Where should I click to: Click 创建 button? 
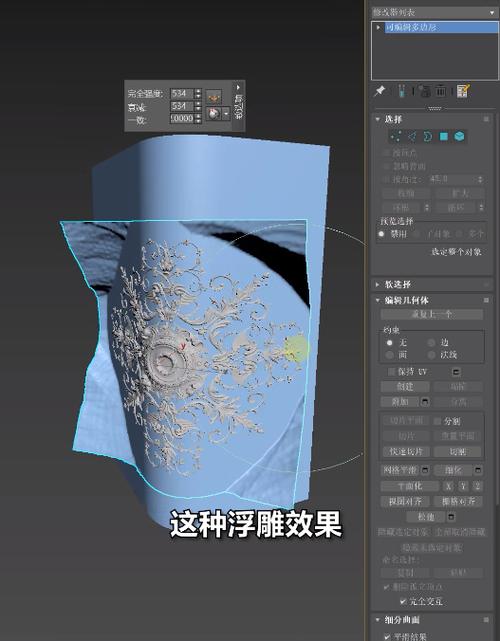(x=405, y=387)
